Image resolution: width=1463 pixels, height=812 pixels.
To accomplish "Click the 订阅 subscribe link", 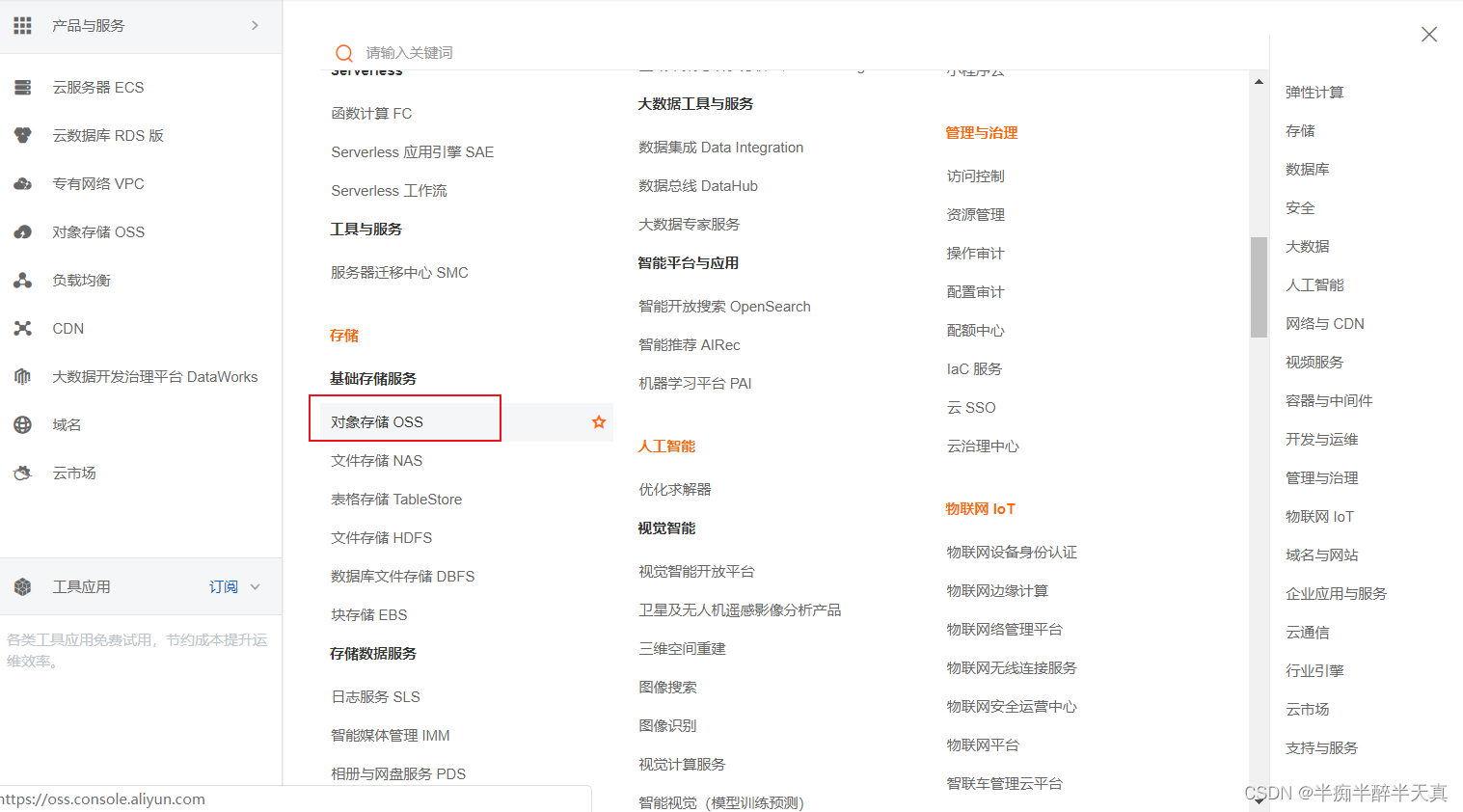I will [224, 586].
